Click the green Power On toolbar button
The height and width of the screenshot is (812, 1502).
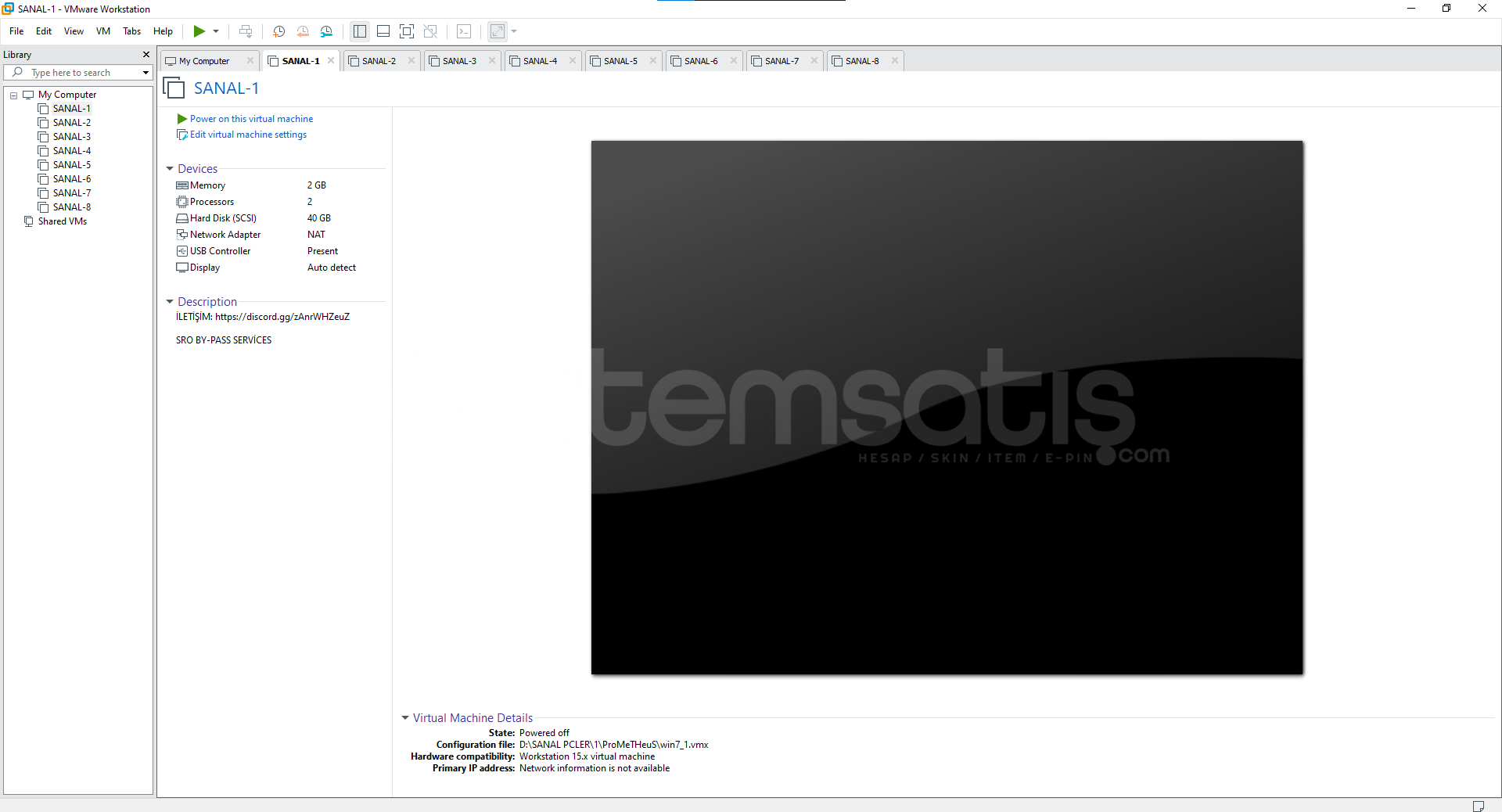[x=199, y=31]
